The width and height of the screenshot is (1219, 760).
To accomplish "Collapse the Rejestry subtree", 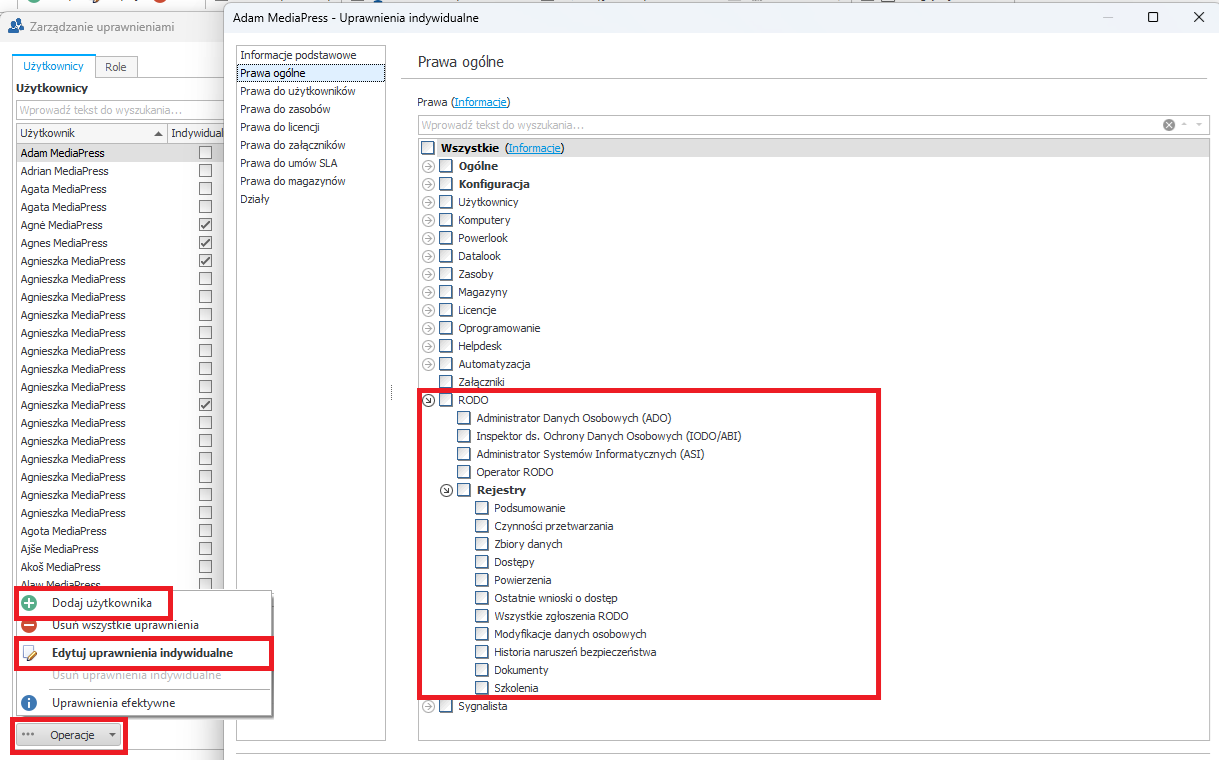I will pos(446,490).
